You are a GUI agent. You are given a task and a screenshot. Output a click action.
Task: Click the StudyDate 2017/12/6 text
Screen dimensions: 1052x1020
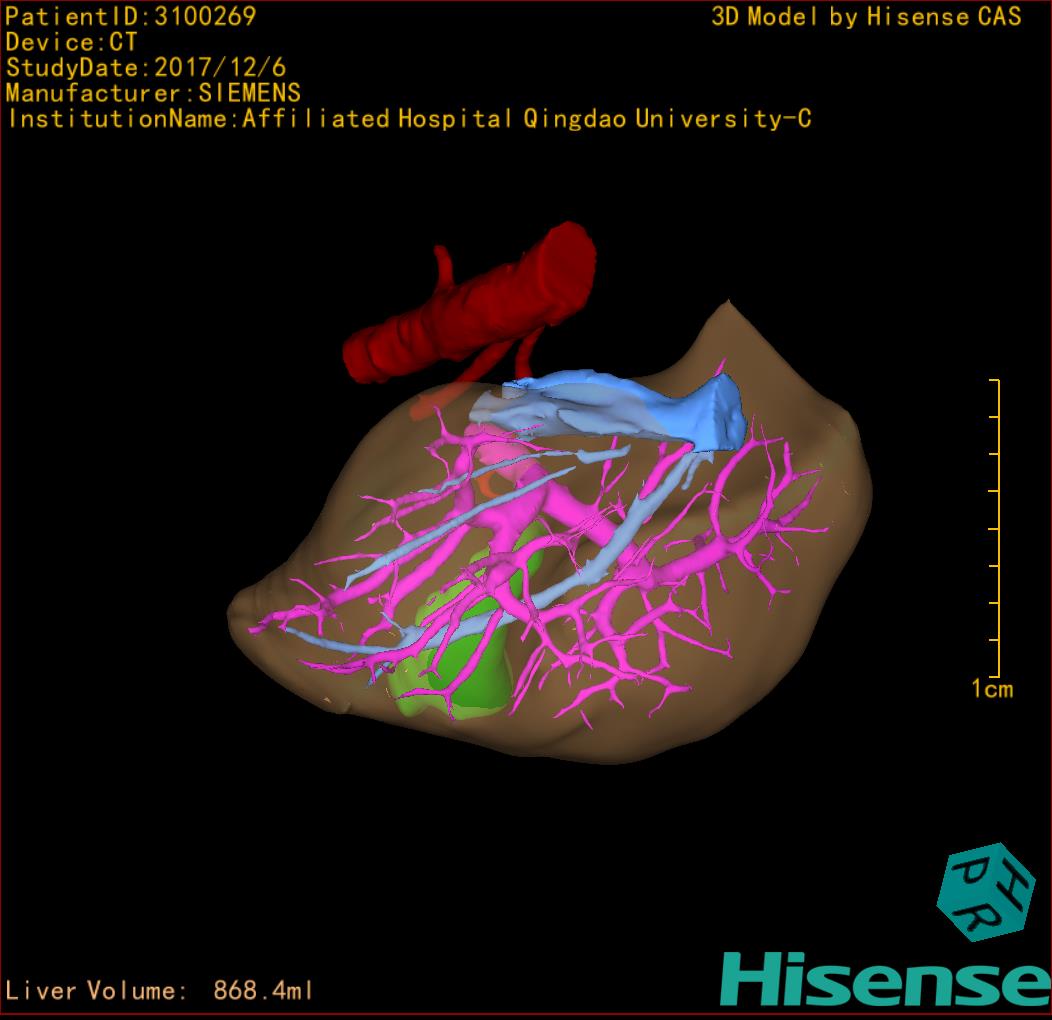pyautogui.click(x=146, y=68)
